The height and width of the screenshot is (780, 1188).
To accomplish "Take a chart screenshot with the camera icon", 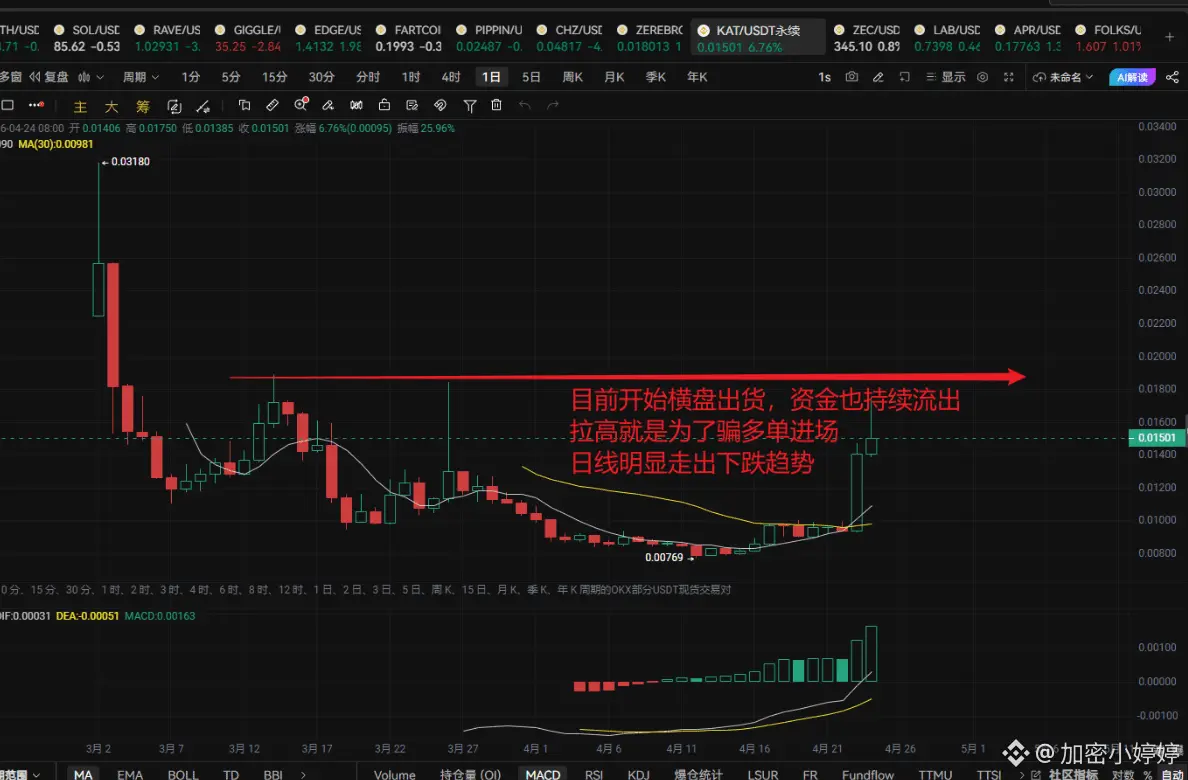I will point(852,77).
